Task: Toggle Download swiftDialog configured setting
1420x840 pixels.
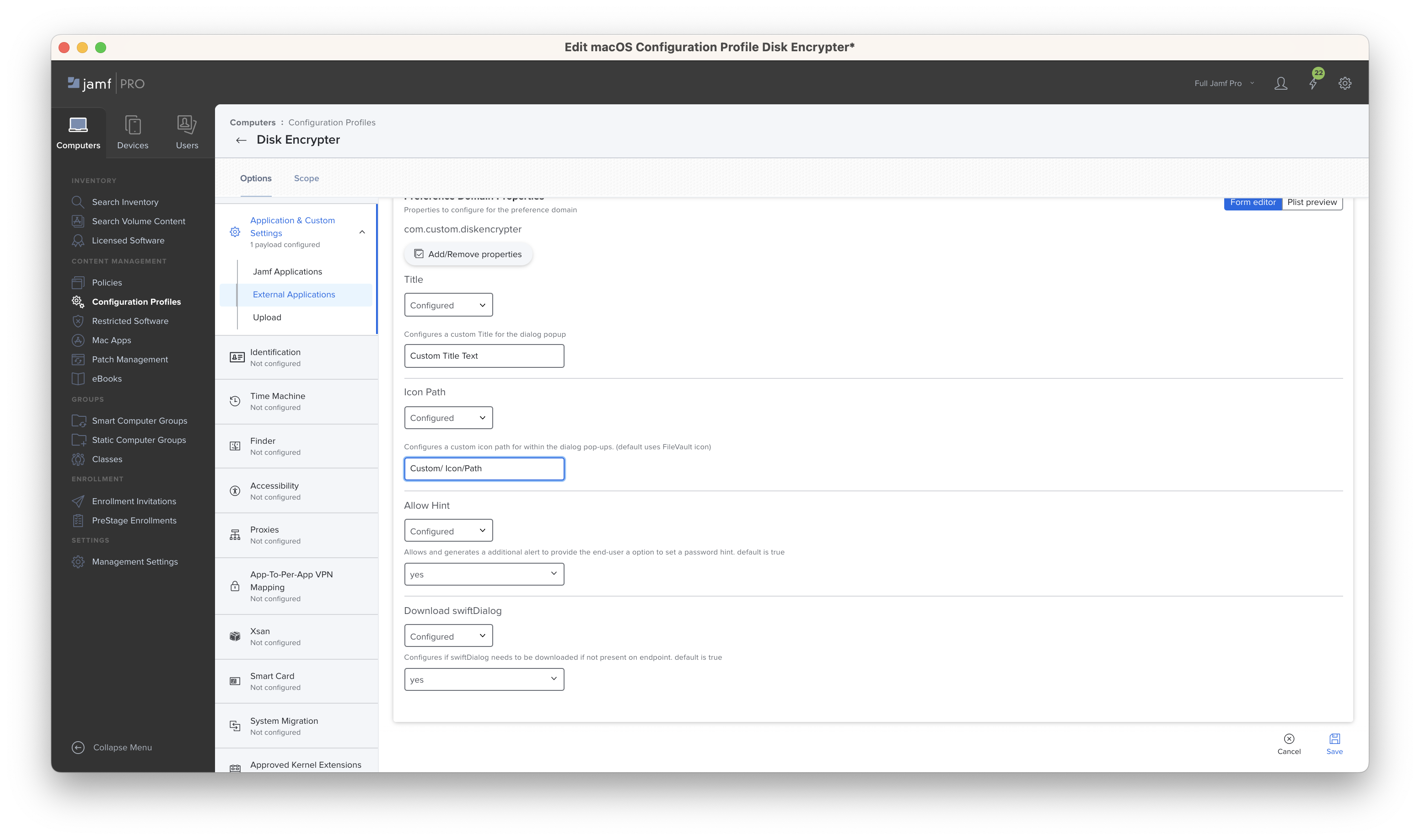Action: coord(448,636)
